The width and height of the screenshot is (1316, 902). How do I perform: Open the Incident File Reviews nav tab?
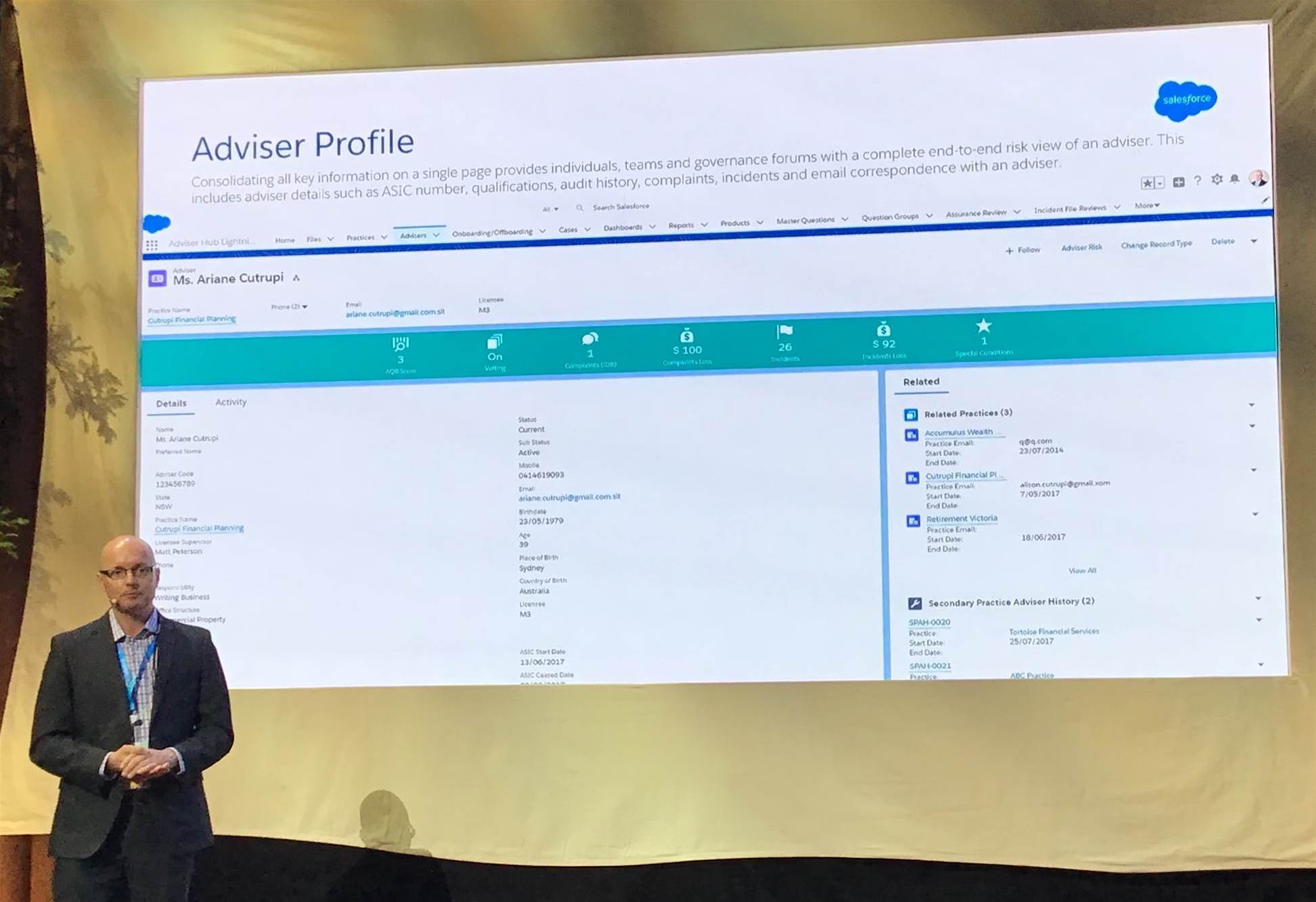[1070, 209]
